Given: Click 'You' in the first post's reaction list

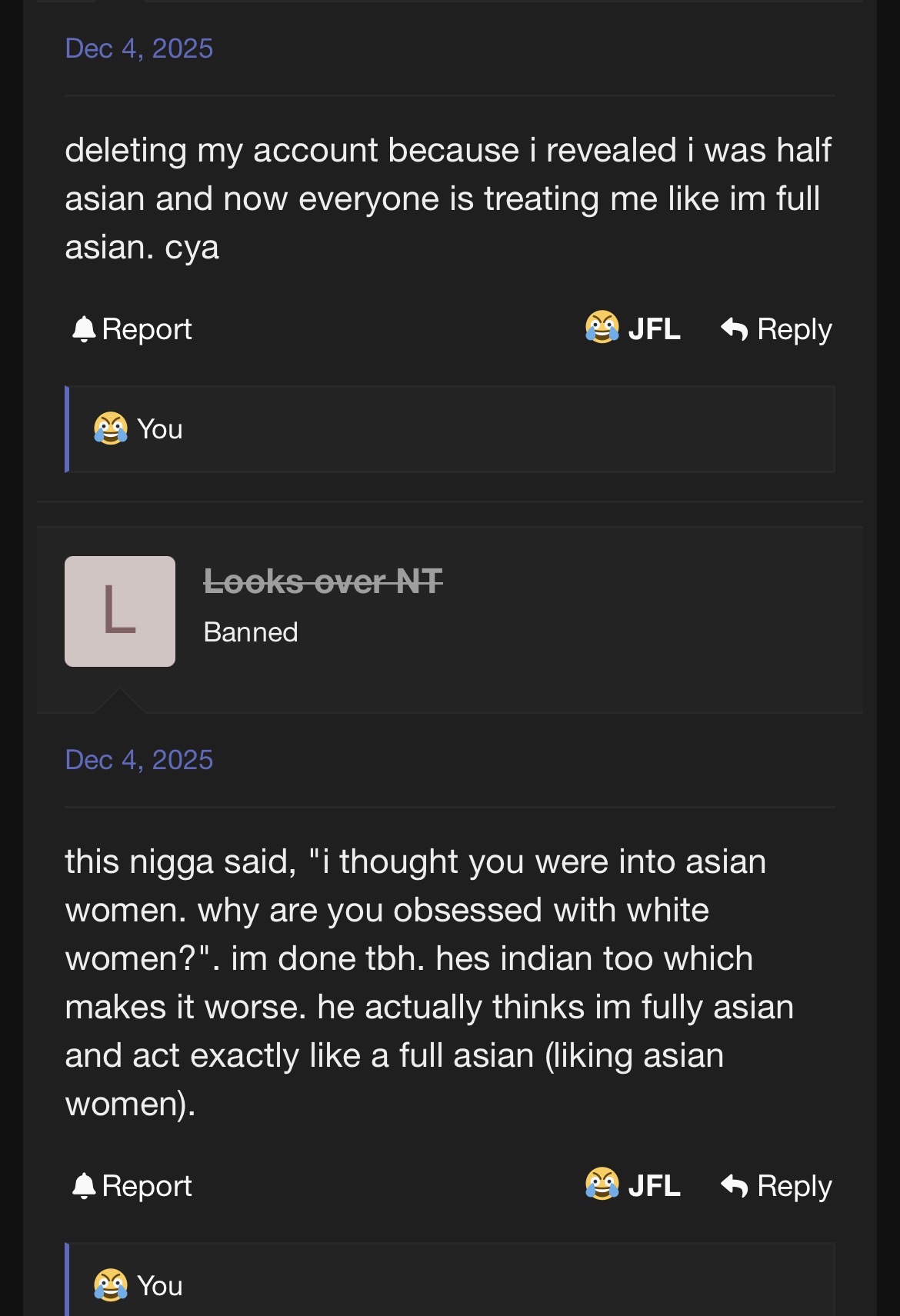Looking at the screenshot, I should [x=160, y=429].
